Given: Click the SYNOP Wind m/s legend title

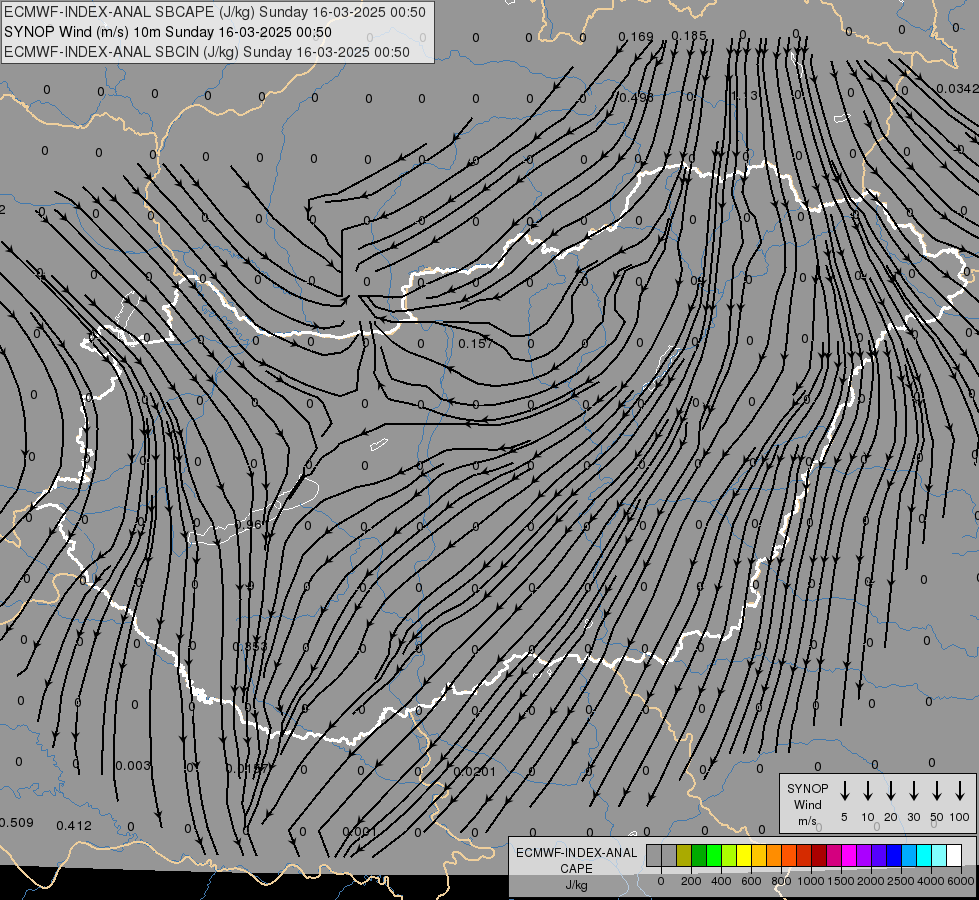Looking at the screenshot, I should (x=807, y=804).
